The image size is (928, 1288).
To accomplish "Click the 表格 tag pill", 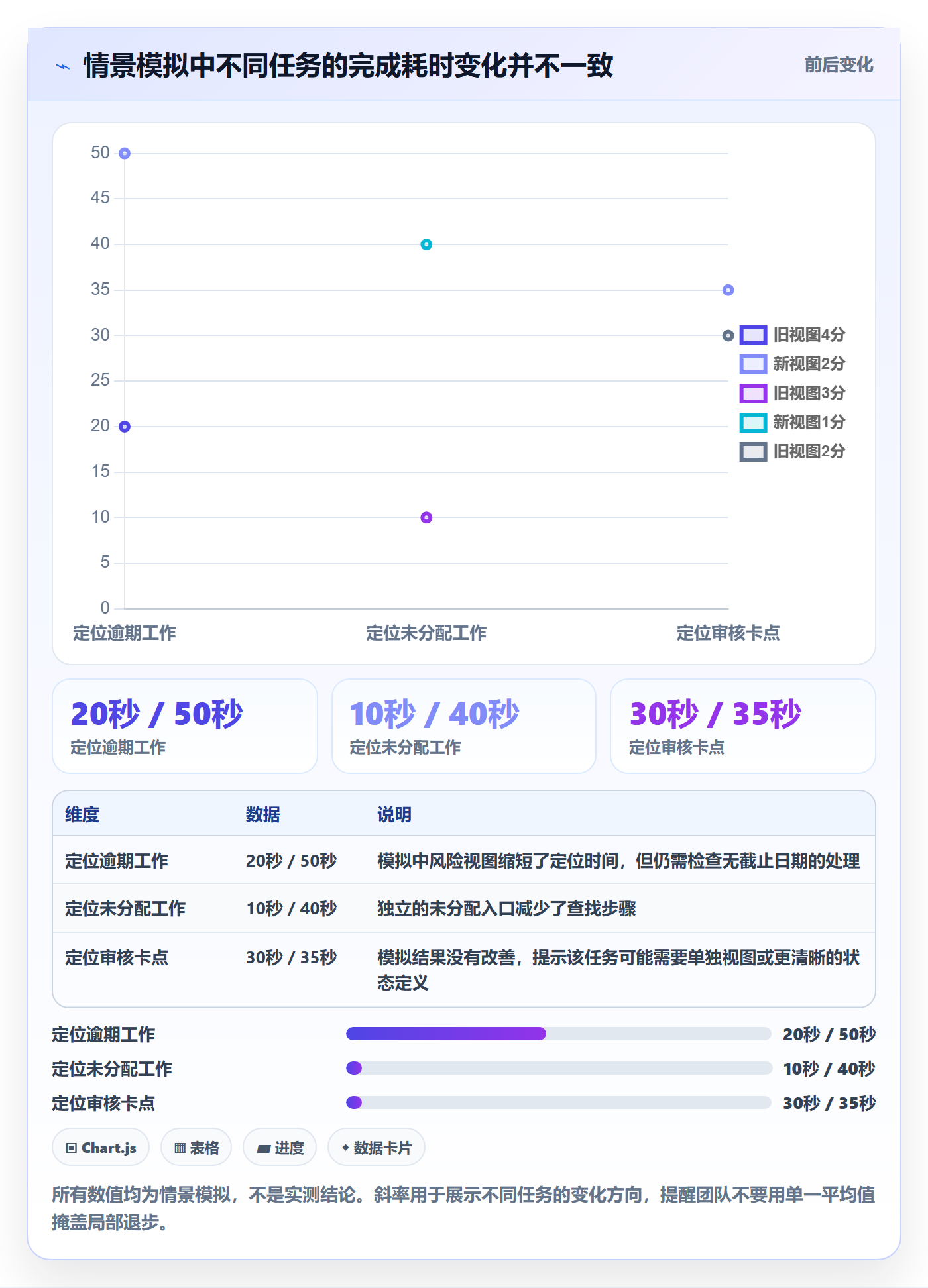I will tap(196, 1148).
